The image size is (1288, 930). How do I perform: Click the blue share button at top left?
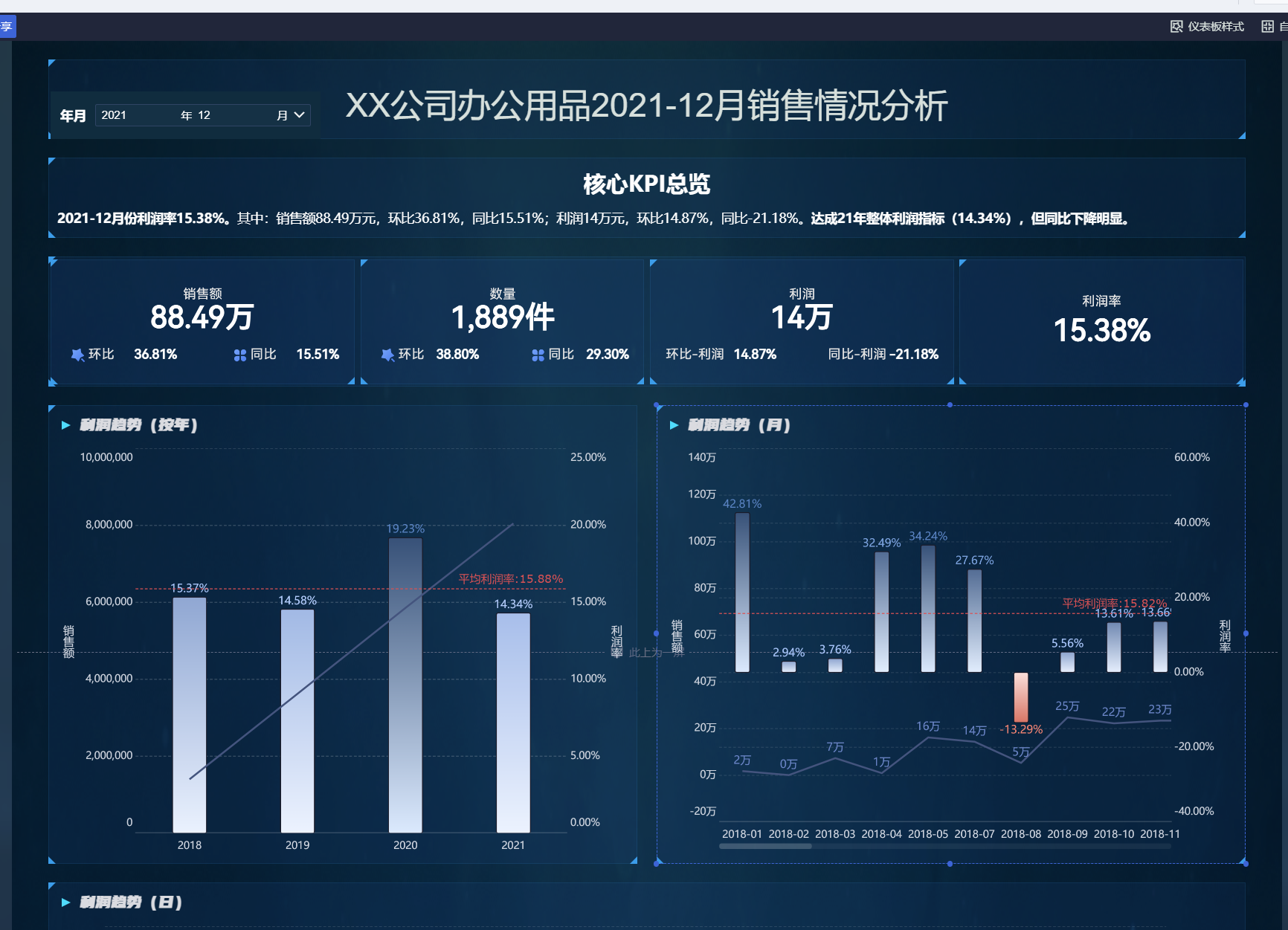[7, 27]
